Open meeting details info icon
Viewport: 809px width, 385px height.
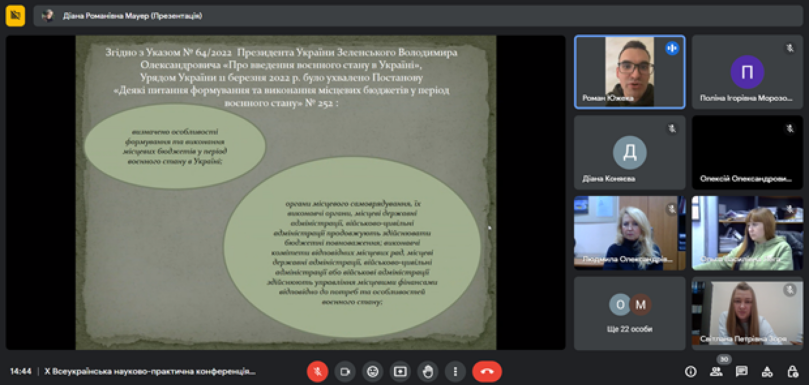pos(690,371)
